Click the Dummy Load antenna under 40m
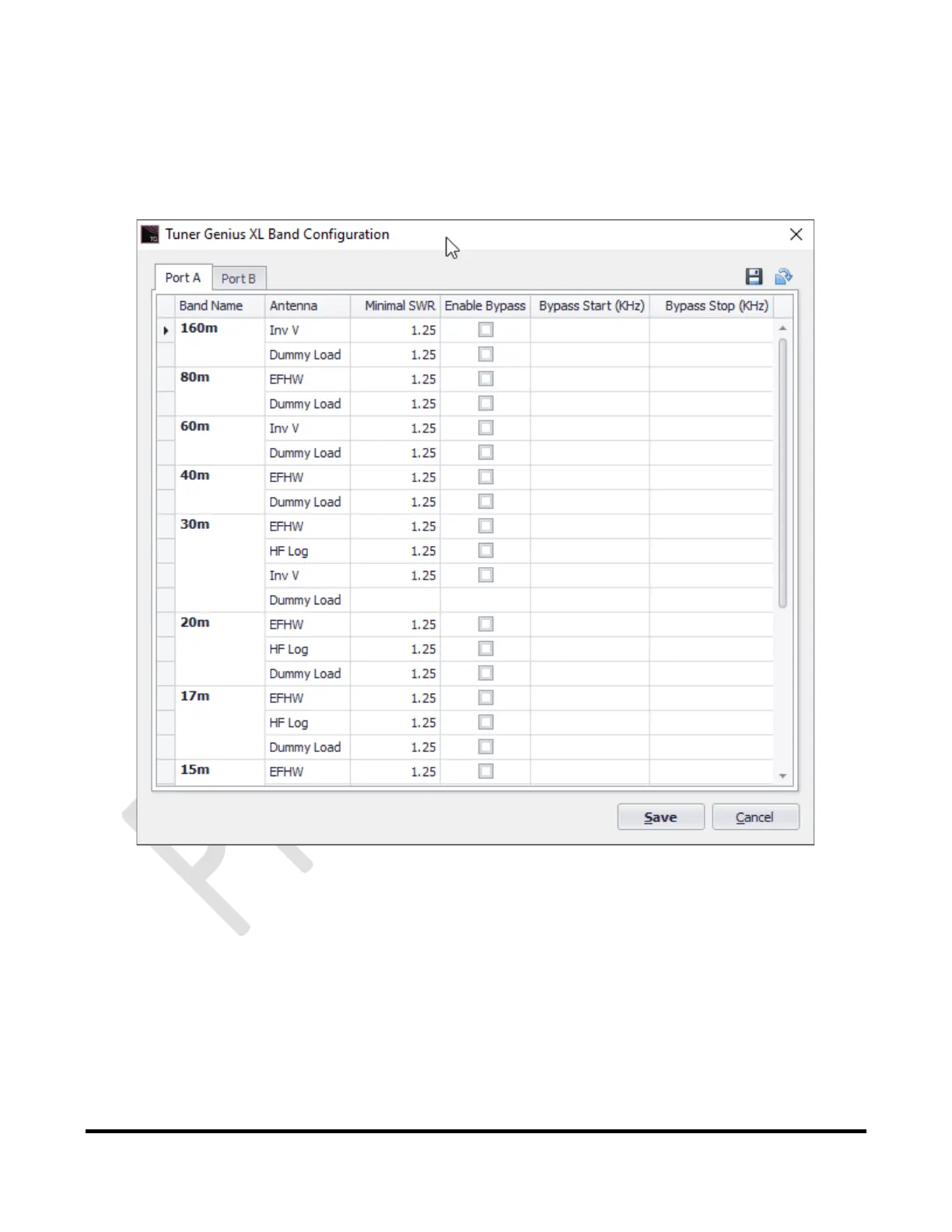The width and height of the screenshot is (952, 1232). [308, 502]
